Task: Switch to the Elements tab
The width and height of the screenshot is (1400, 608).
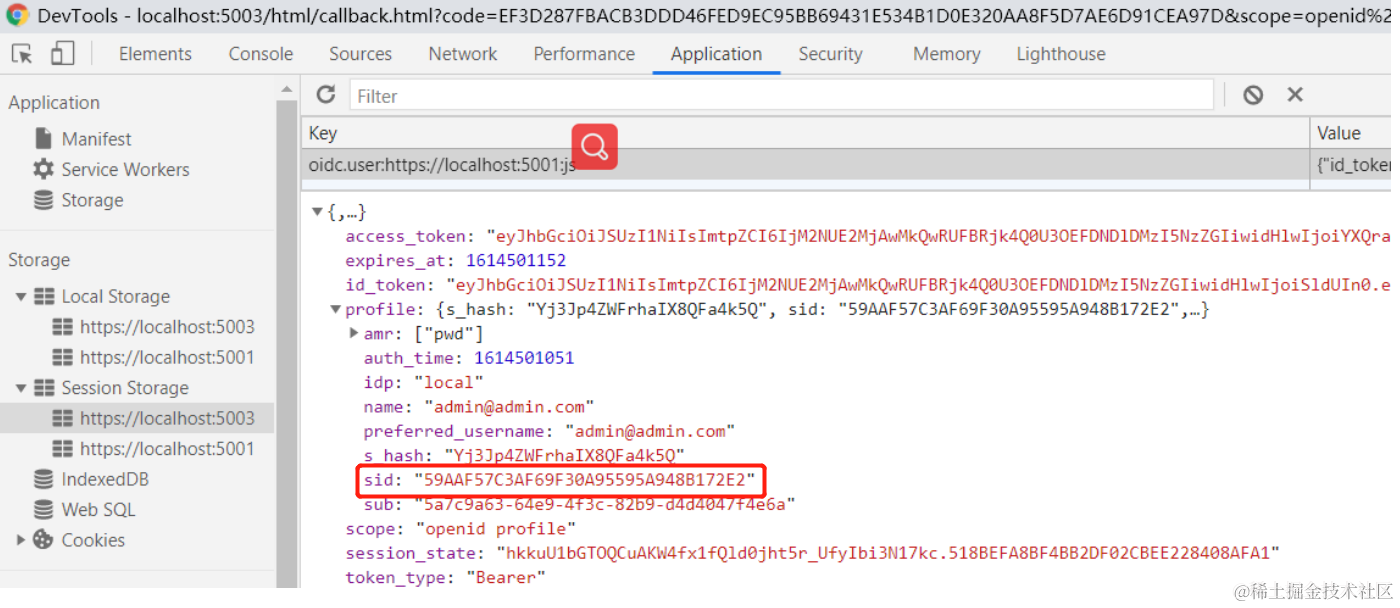Action: 155,54
